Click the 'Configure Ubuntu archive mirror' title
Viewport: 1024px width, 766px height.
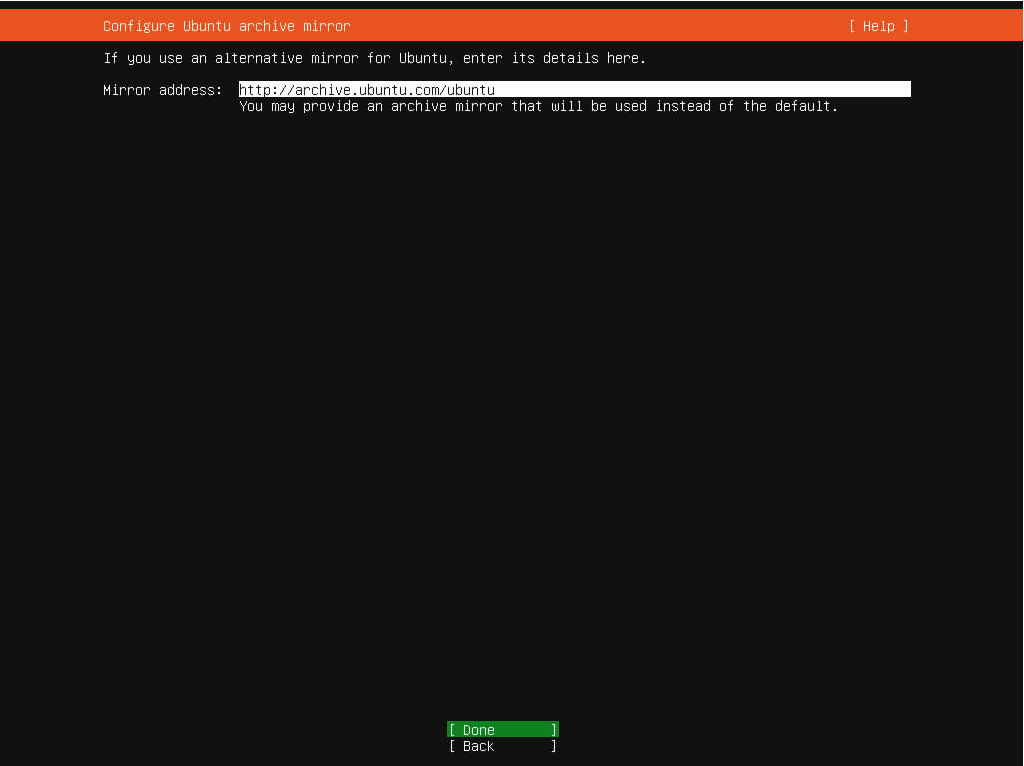227,26
